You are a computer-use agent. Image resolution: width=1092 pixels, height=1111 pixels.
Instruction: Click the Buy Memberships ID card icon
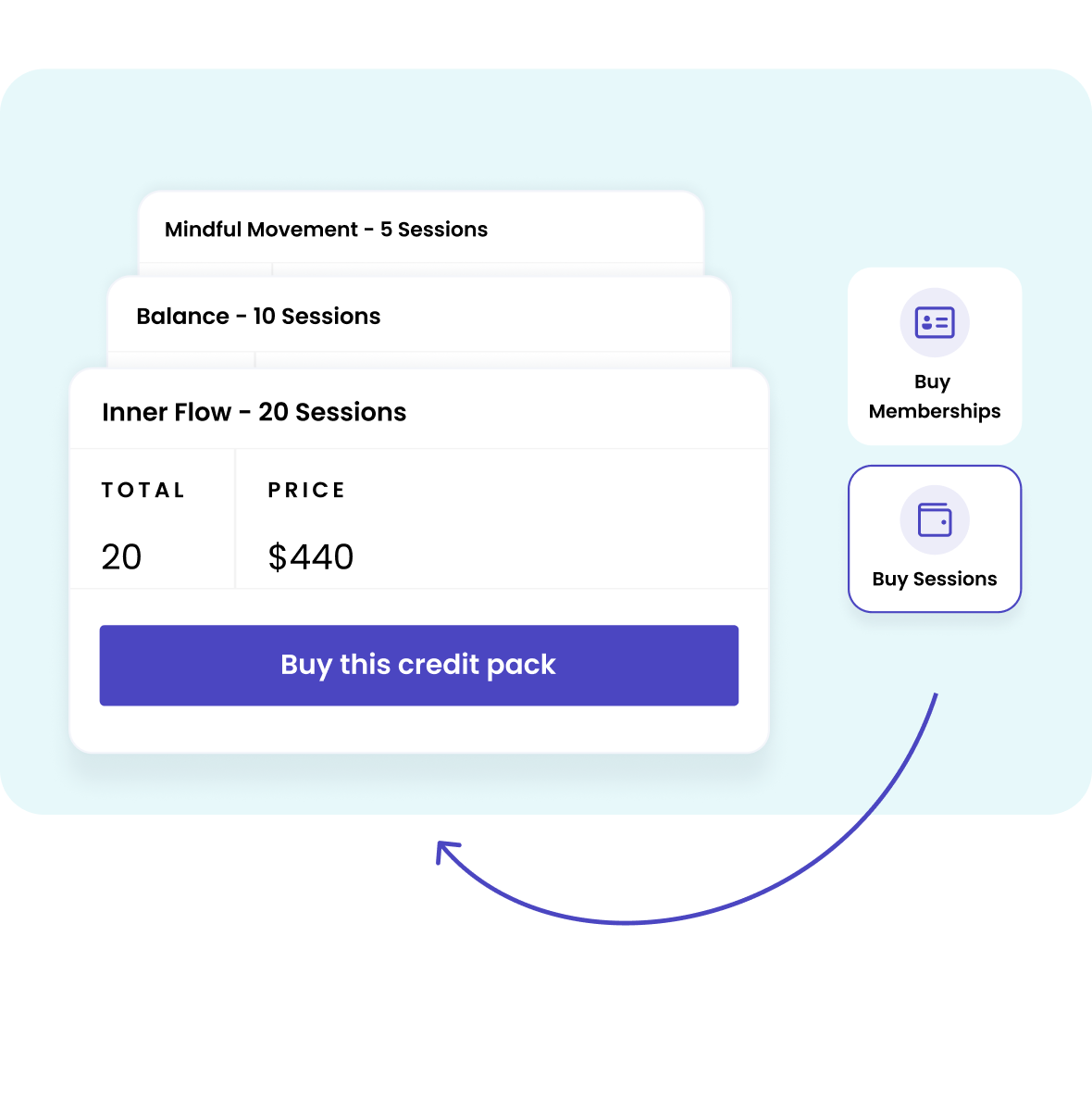pyautogui.click(x=935, y=322)
